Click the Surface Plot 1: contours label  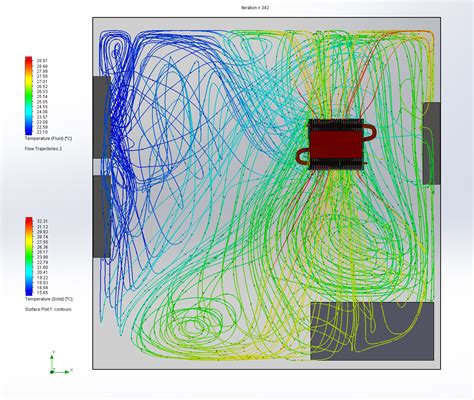pos(48,309)
